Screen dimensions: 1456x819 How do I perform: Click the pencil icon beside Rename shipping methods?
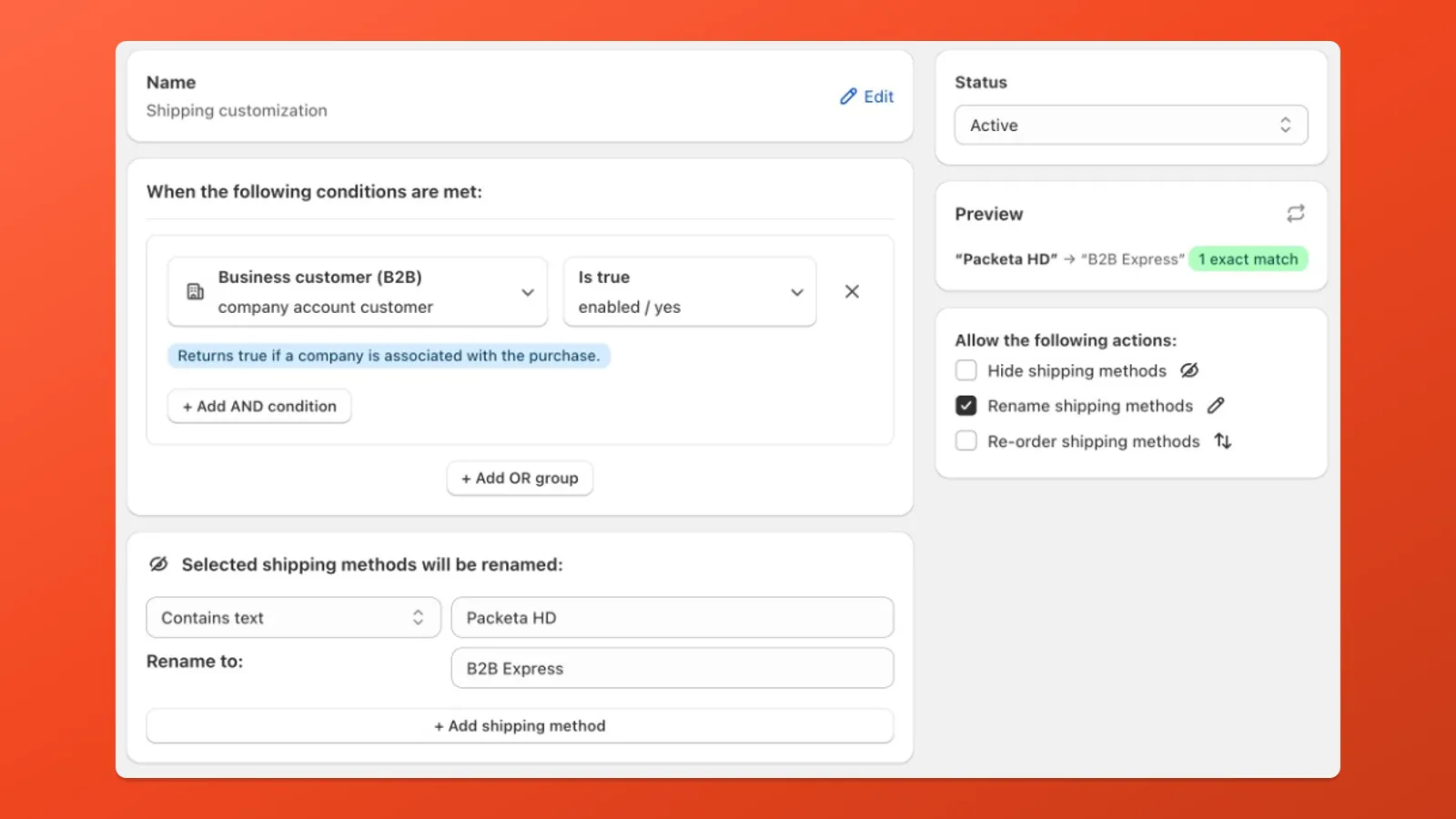click(1217, 405)
